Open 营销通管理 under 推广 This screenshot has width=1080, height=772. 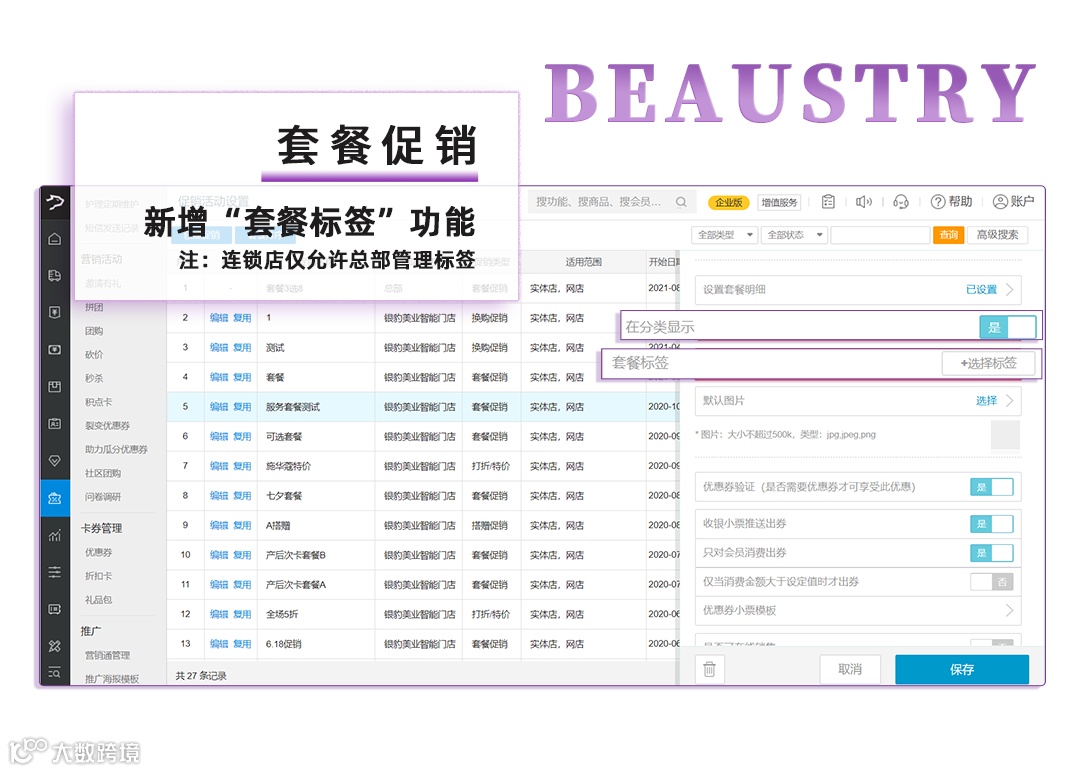click(107, 655)
